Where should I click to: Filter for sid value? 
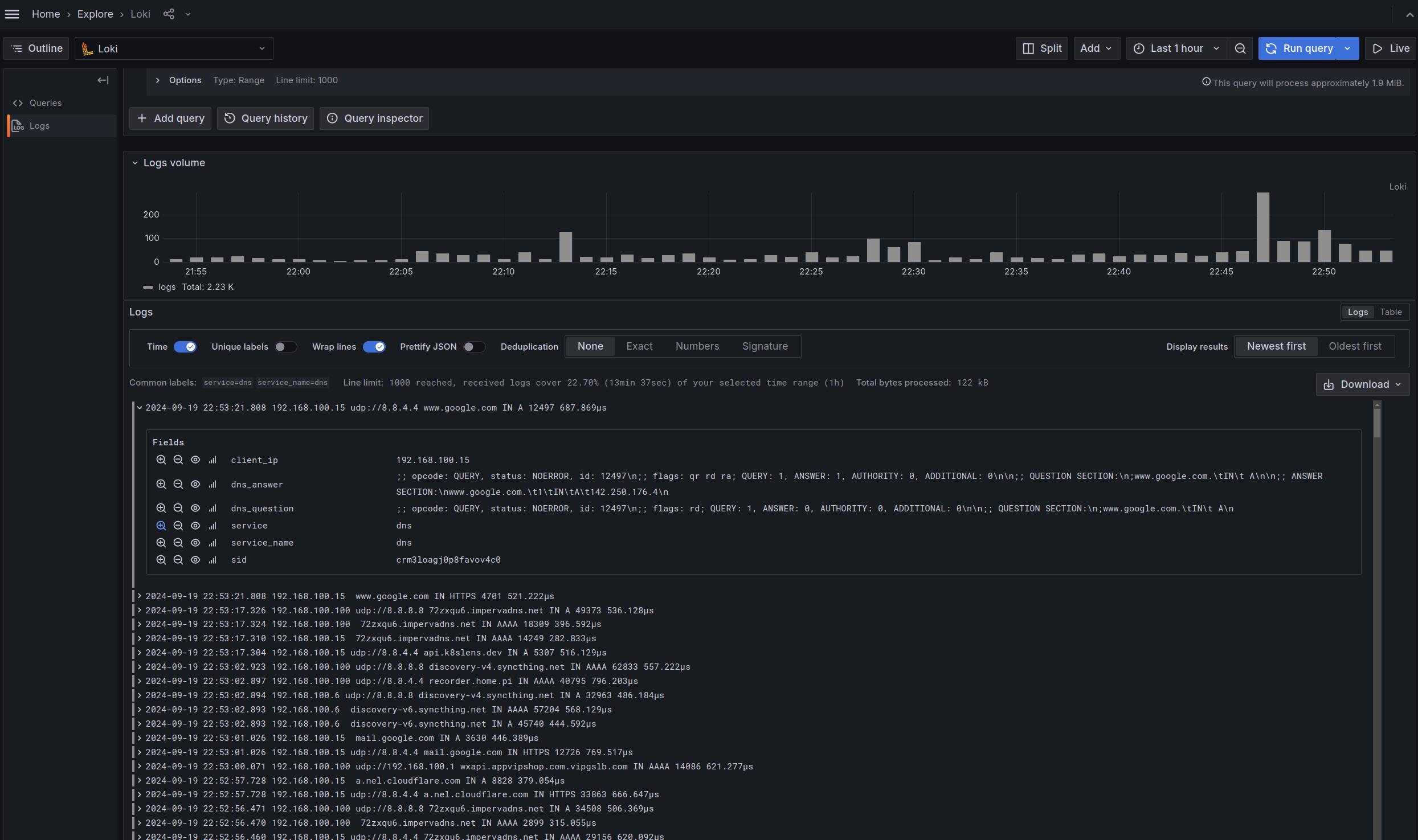click(161, 560)
